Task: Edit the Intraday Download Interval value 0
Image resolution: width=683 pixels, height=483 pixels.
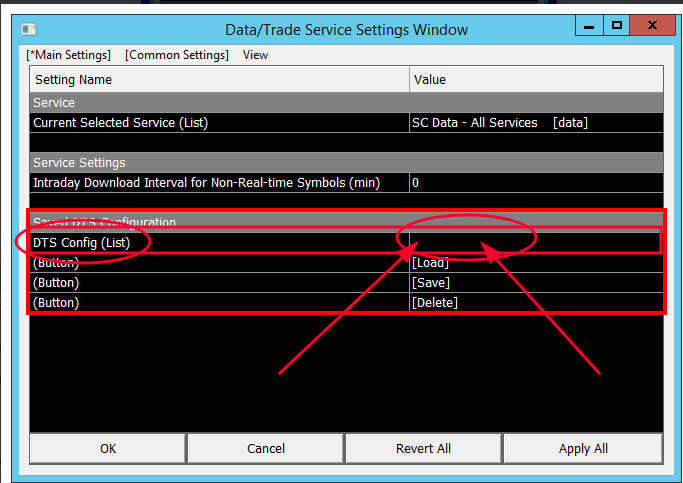Action: (536, 182)
